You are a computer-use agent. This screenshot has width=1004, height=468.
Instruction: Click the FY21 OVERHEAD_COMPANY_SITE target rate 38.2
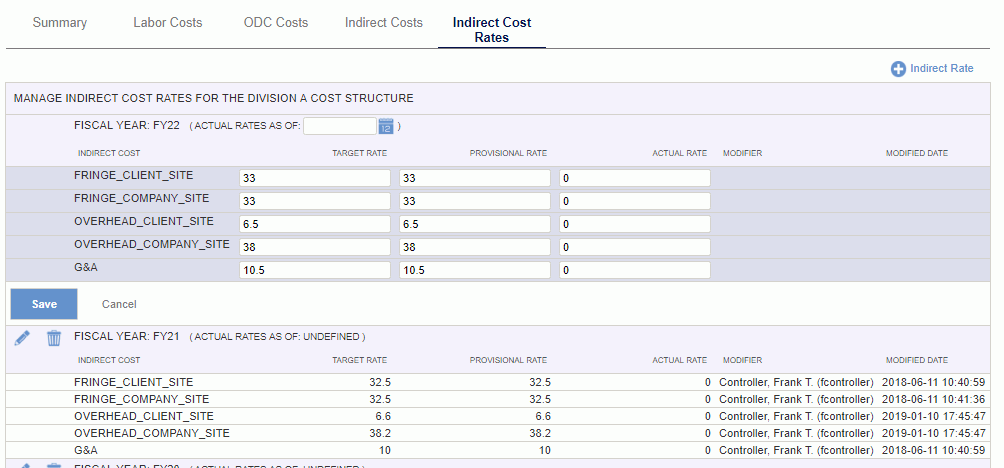380,433
